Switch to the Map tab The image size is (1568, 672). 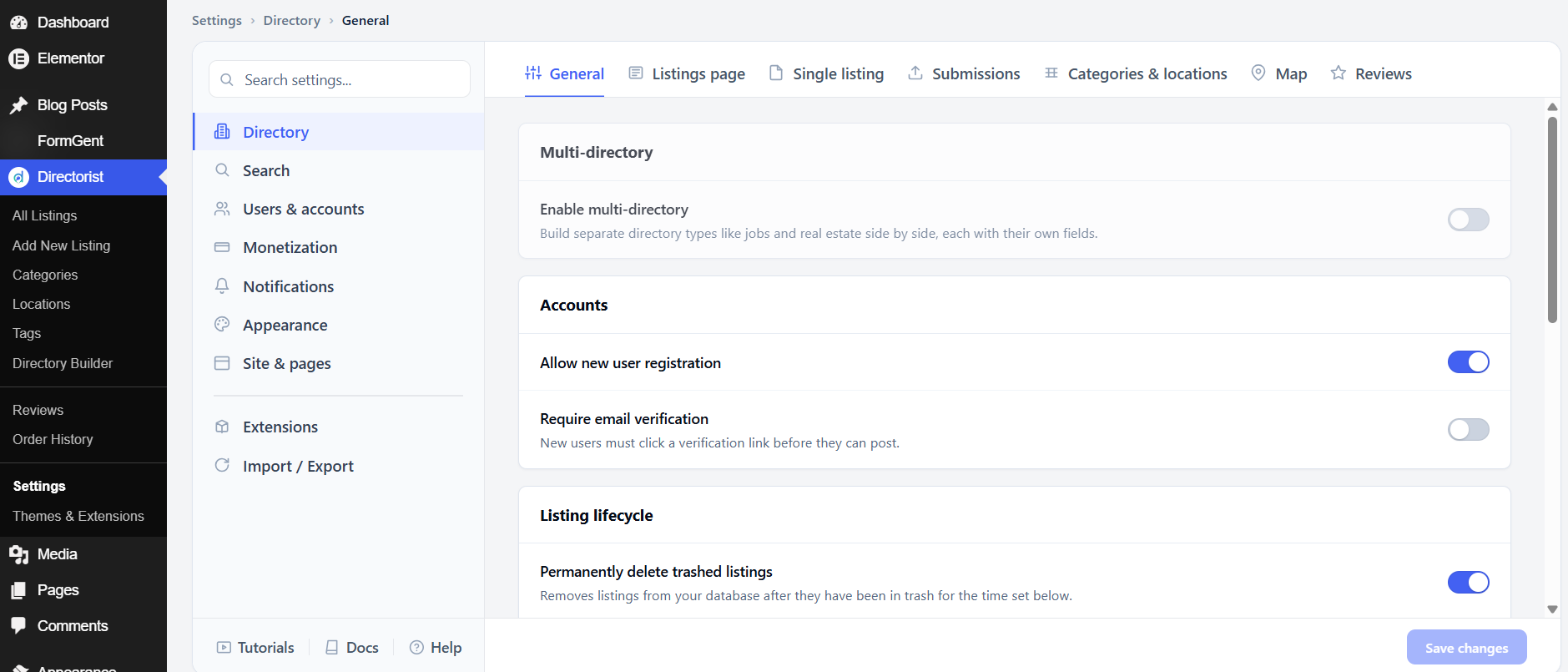pos(1279,73)
